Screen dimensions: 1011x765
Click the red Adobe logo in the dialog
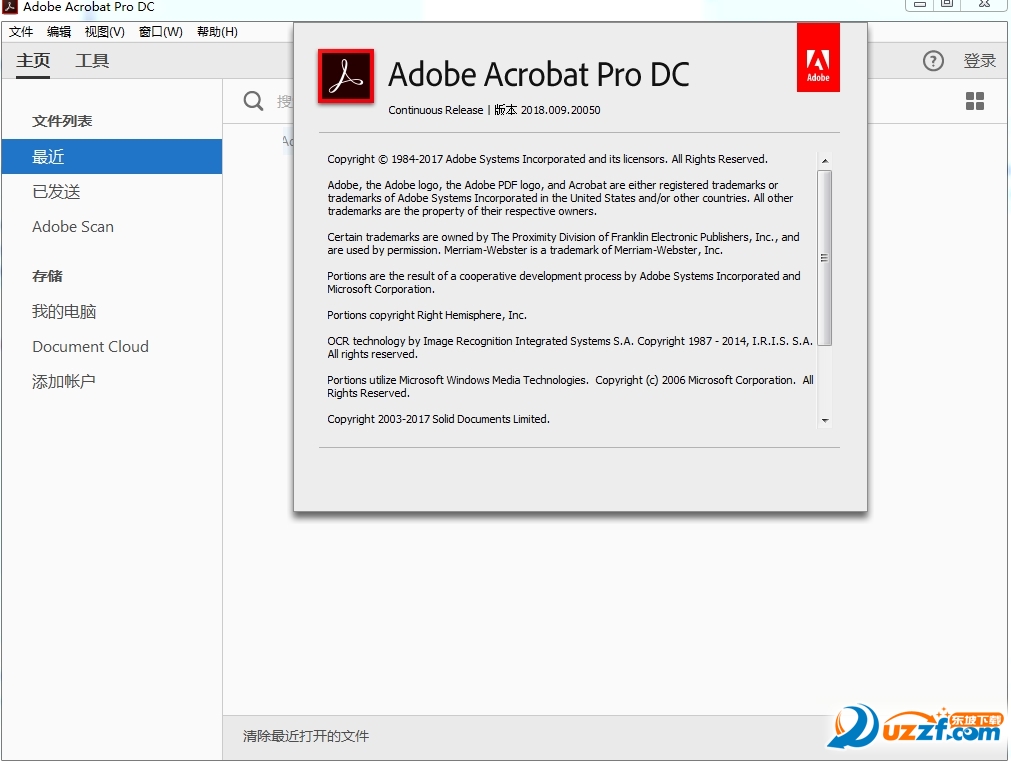818,56
